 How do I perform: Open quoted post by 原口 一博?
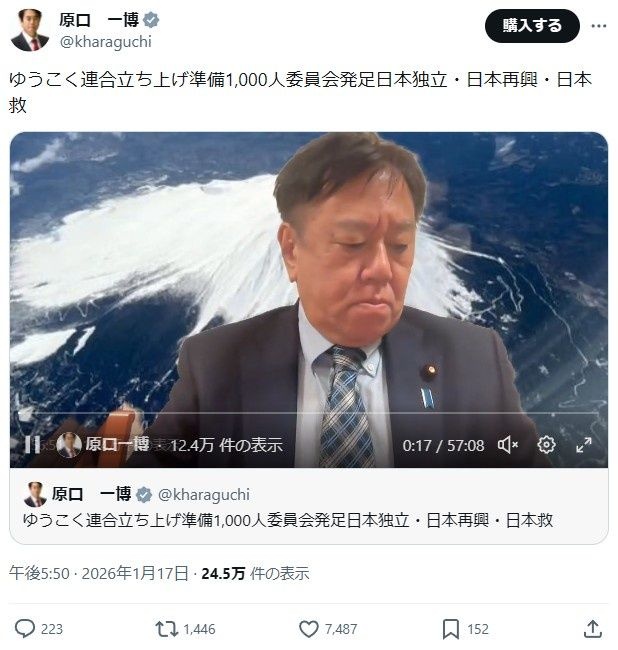(309, 506)
